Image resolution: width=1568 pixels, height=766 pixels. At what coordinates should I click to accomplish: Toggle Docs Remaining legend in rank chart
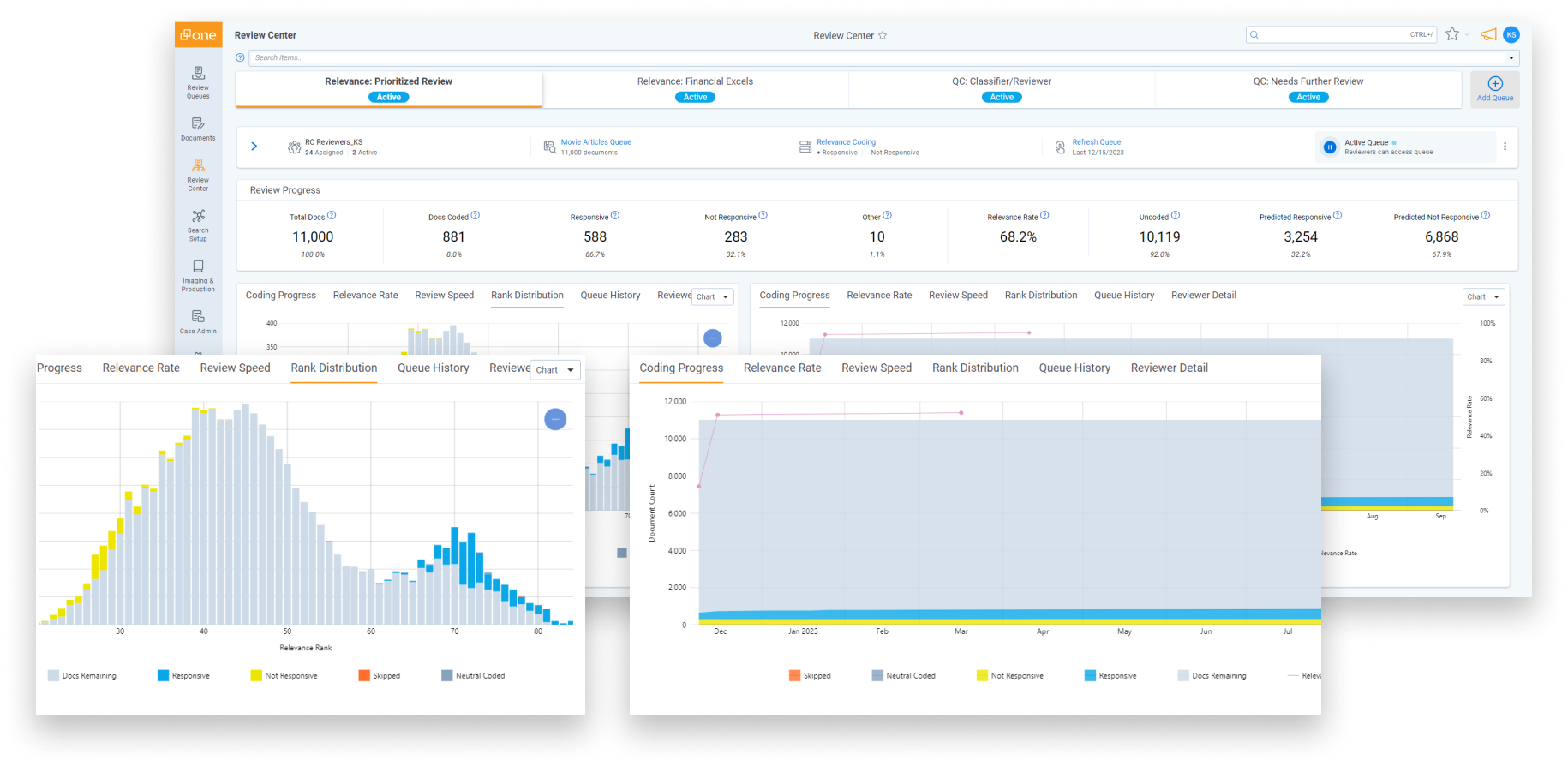82,675
